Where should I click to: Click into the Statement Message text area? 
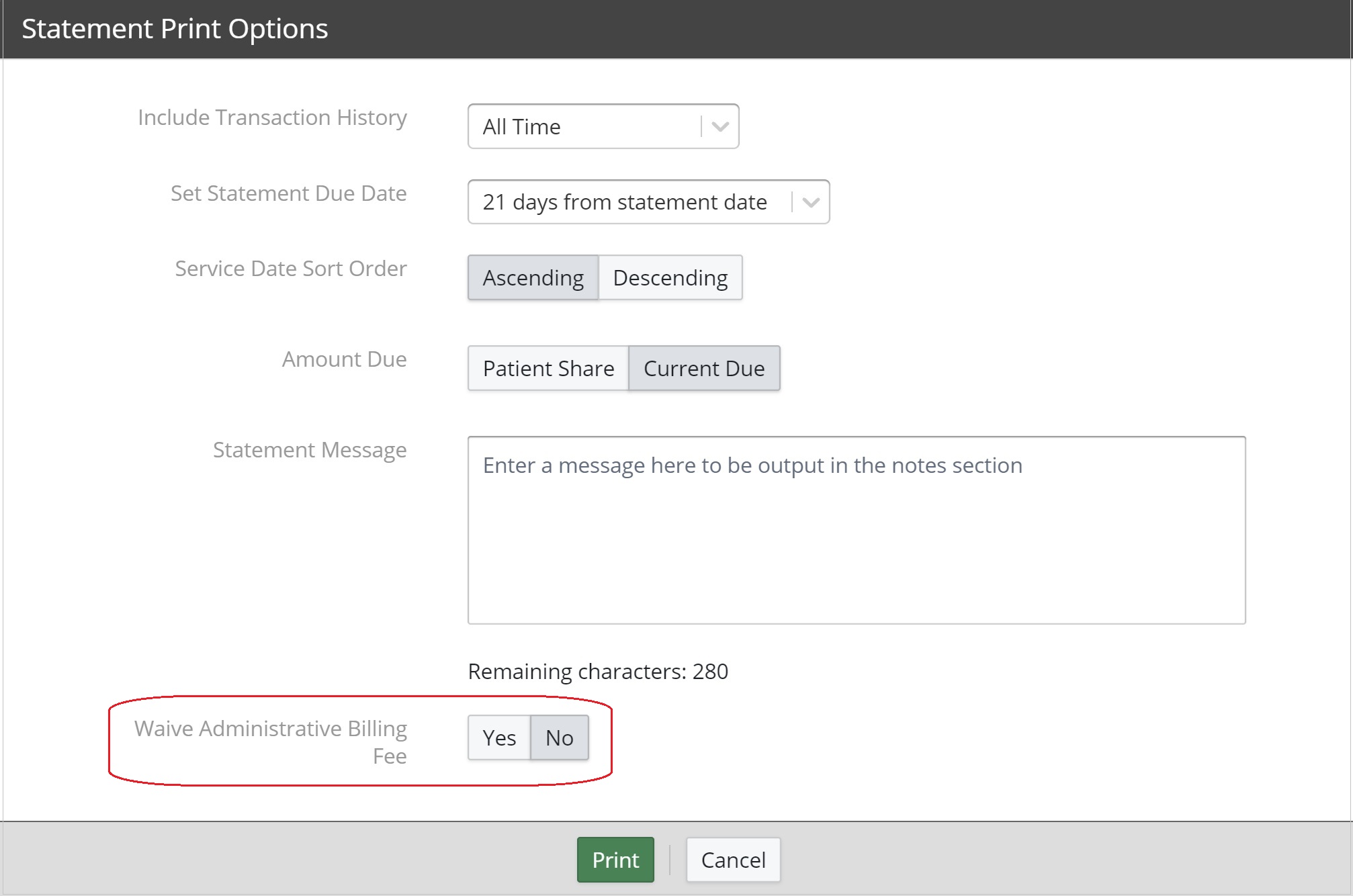click(856, 530)
